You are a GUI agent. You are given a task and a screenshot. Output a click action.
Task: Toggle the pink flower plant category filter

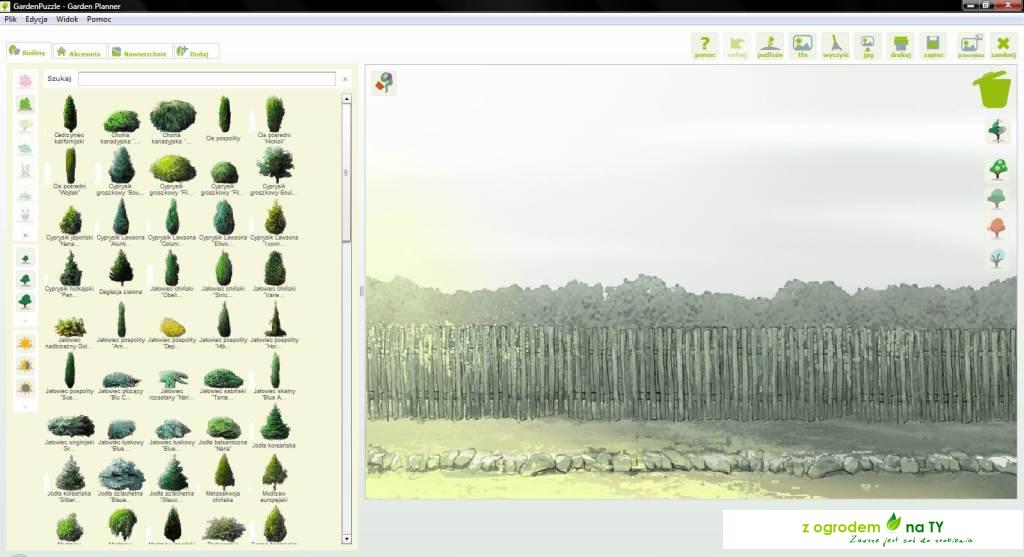point(25,81)
